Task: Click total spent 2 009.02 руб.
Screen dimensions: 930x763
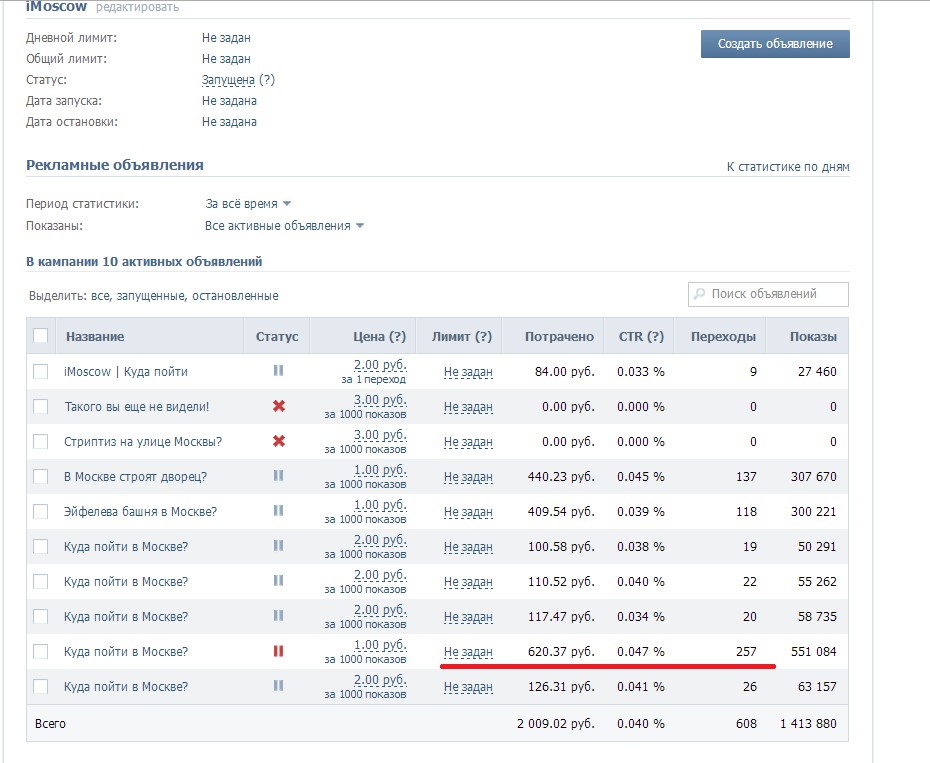Action: 556,724
